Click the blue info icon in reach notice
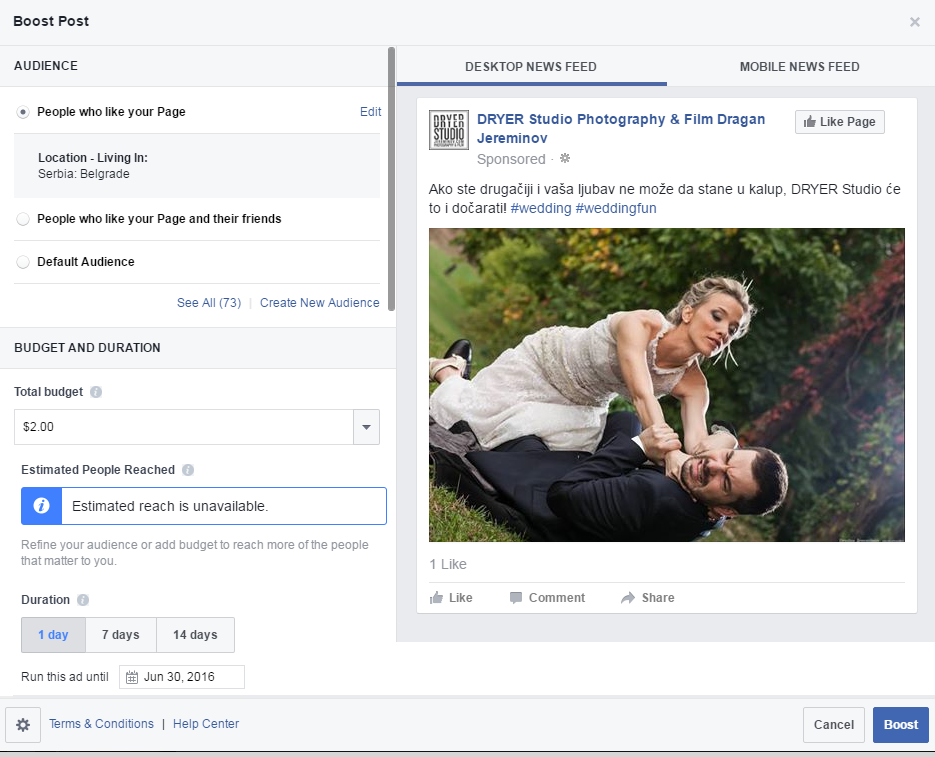Screen dimensions: 935x757 (41, 506)
